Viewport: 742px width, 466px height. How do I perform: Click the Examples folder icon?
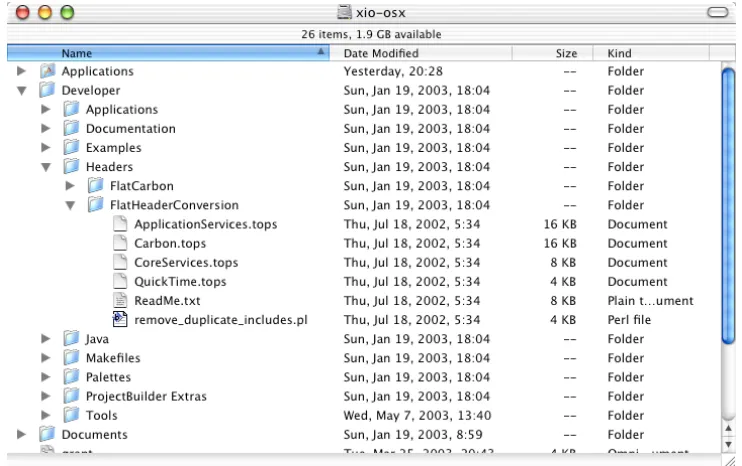point(71,147)
